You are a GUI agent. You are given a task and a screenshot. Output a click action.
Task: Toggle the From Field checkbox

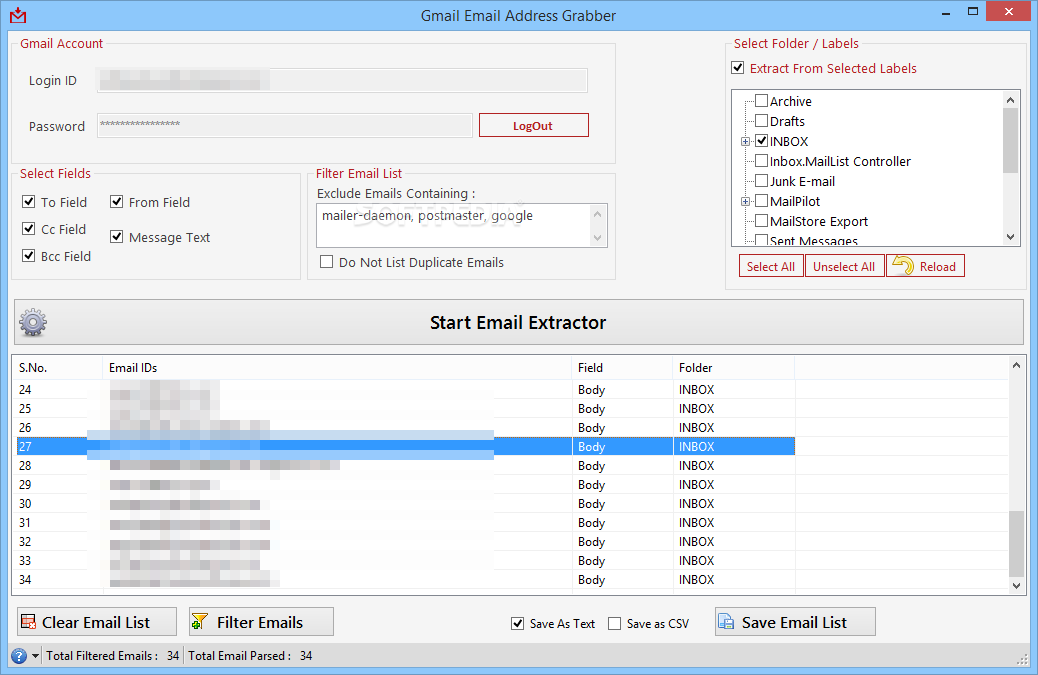(117, 201)
